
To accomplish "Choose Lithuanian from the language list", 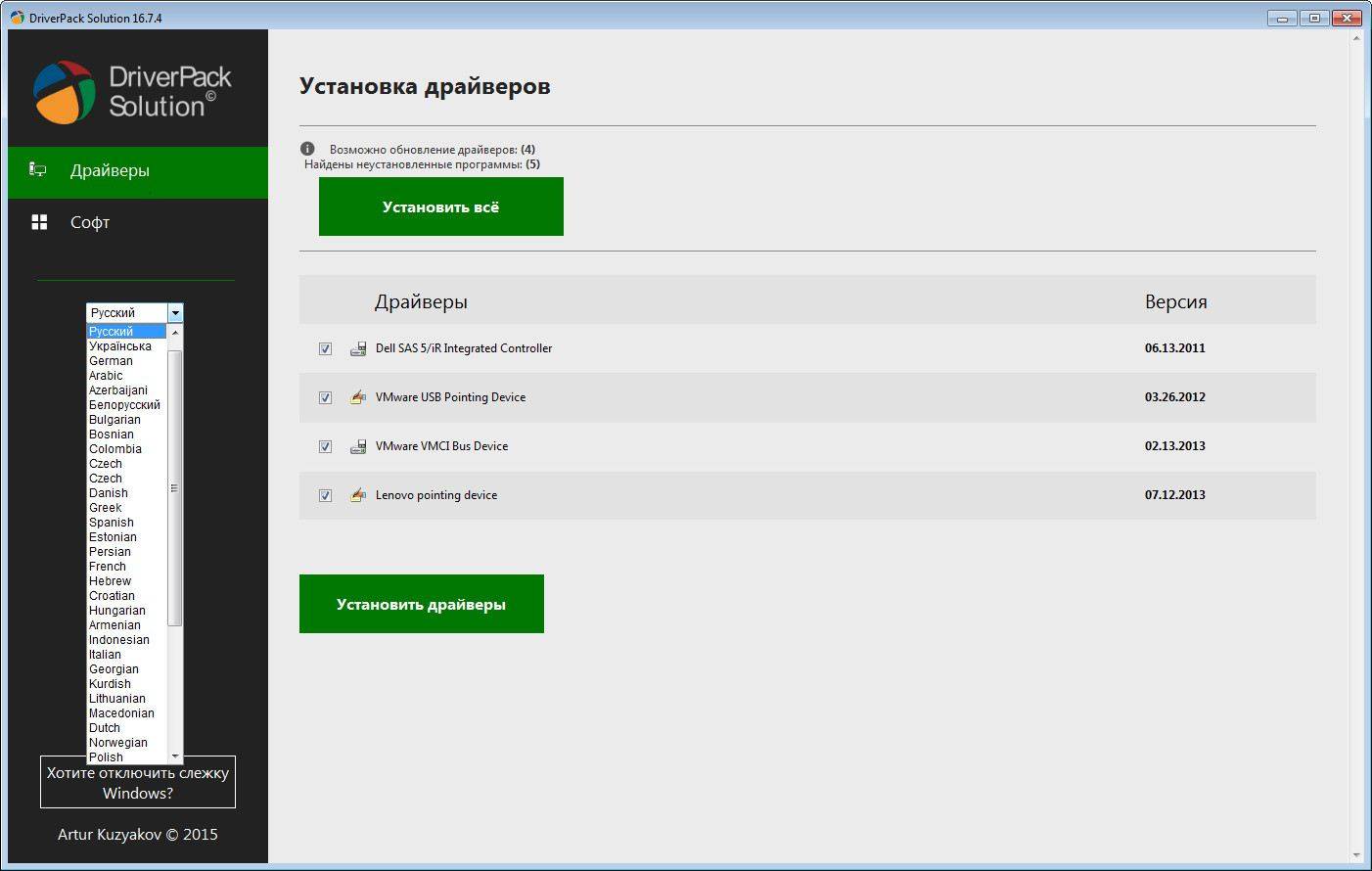I will (127, 698).
